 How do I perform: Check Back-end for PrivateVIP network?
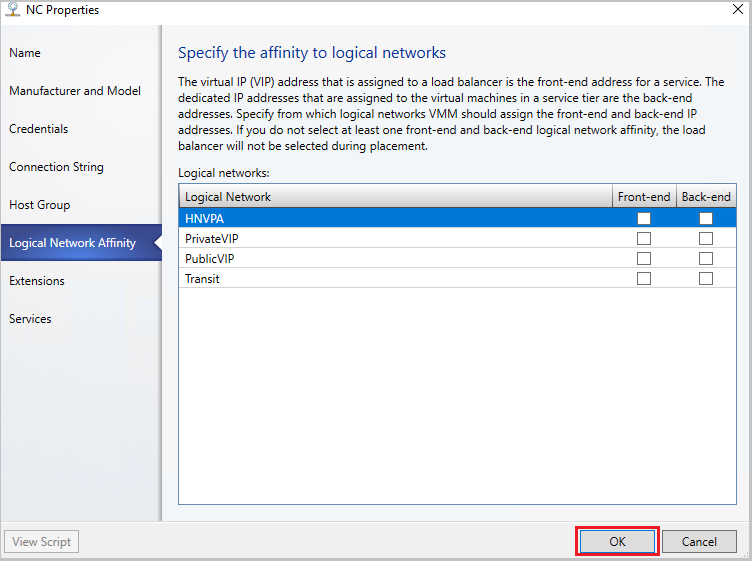(x=706, y=239)
